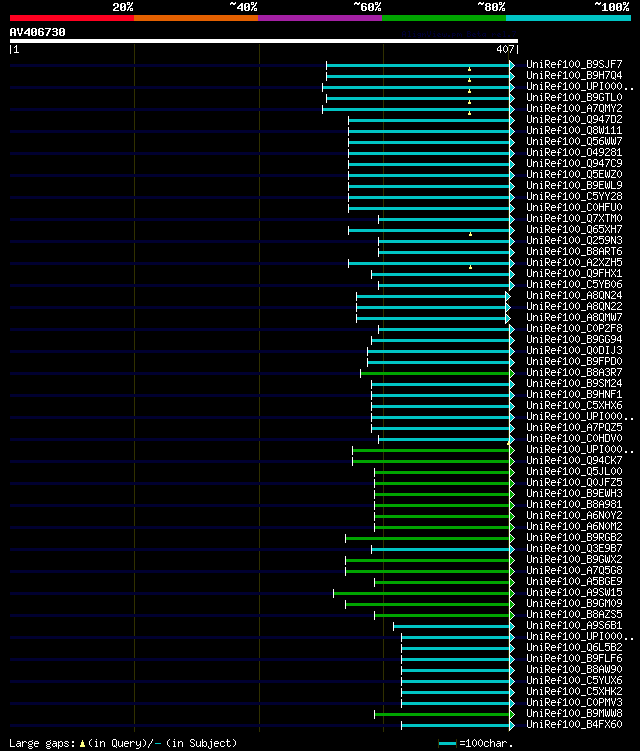Click the UniRef100_C5YY28 label
This screenshot has width=640, height=751.
click(574, 196)
